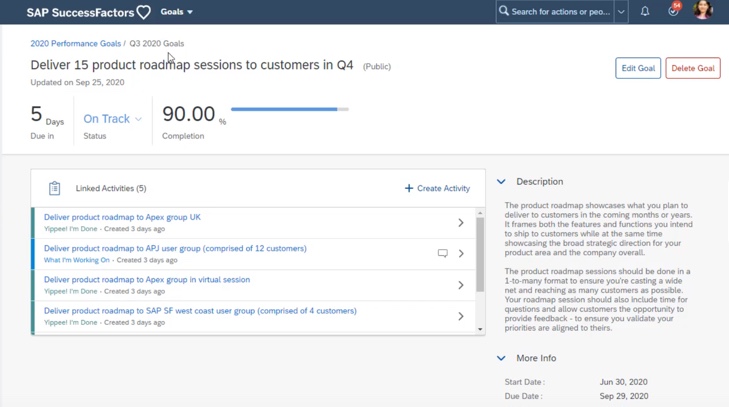The image size is (729, 407).
Task: Type in the search for actions field
Action: click(x=560, y=12)
